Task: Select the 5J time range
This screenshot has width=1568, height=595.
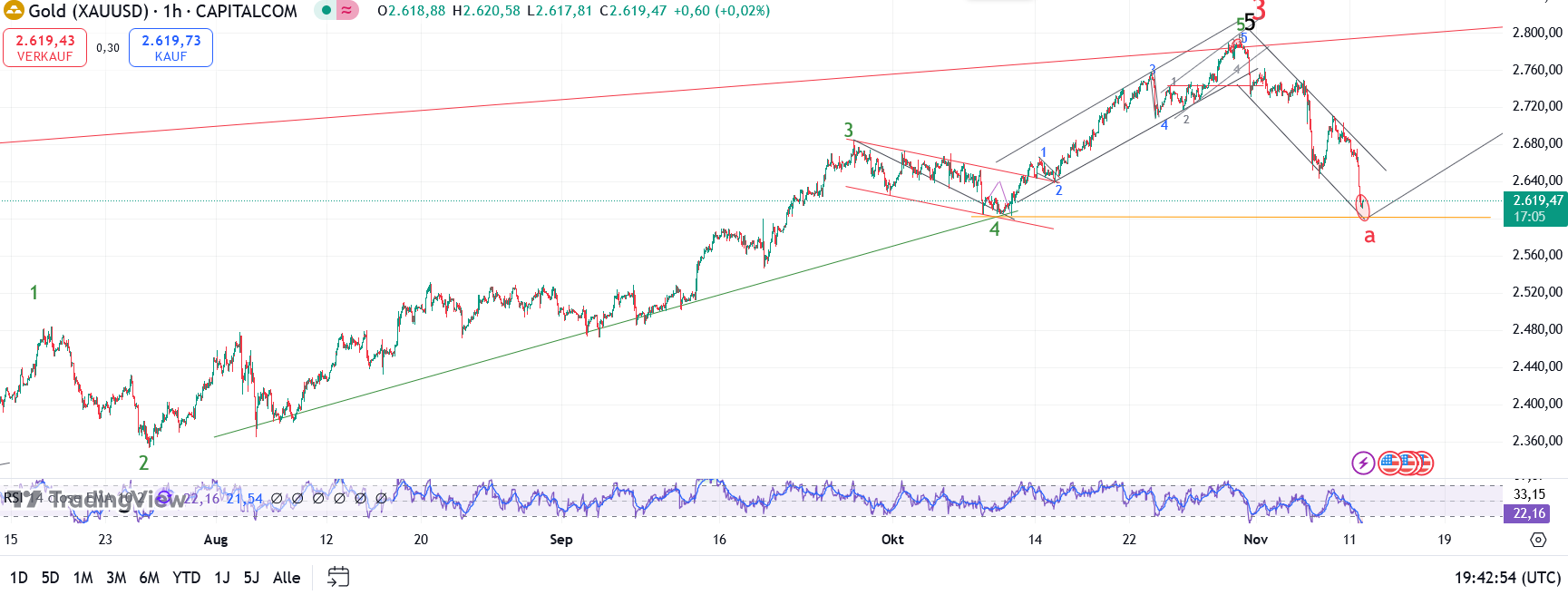Action: (251, 578)
